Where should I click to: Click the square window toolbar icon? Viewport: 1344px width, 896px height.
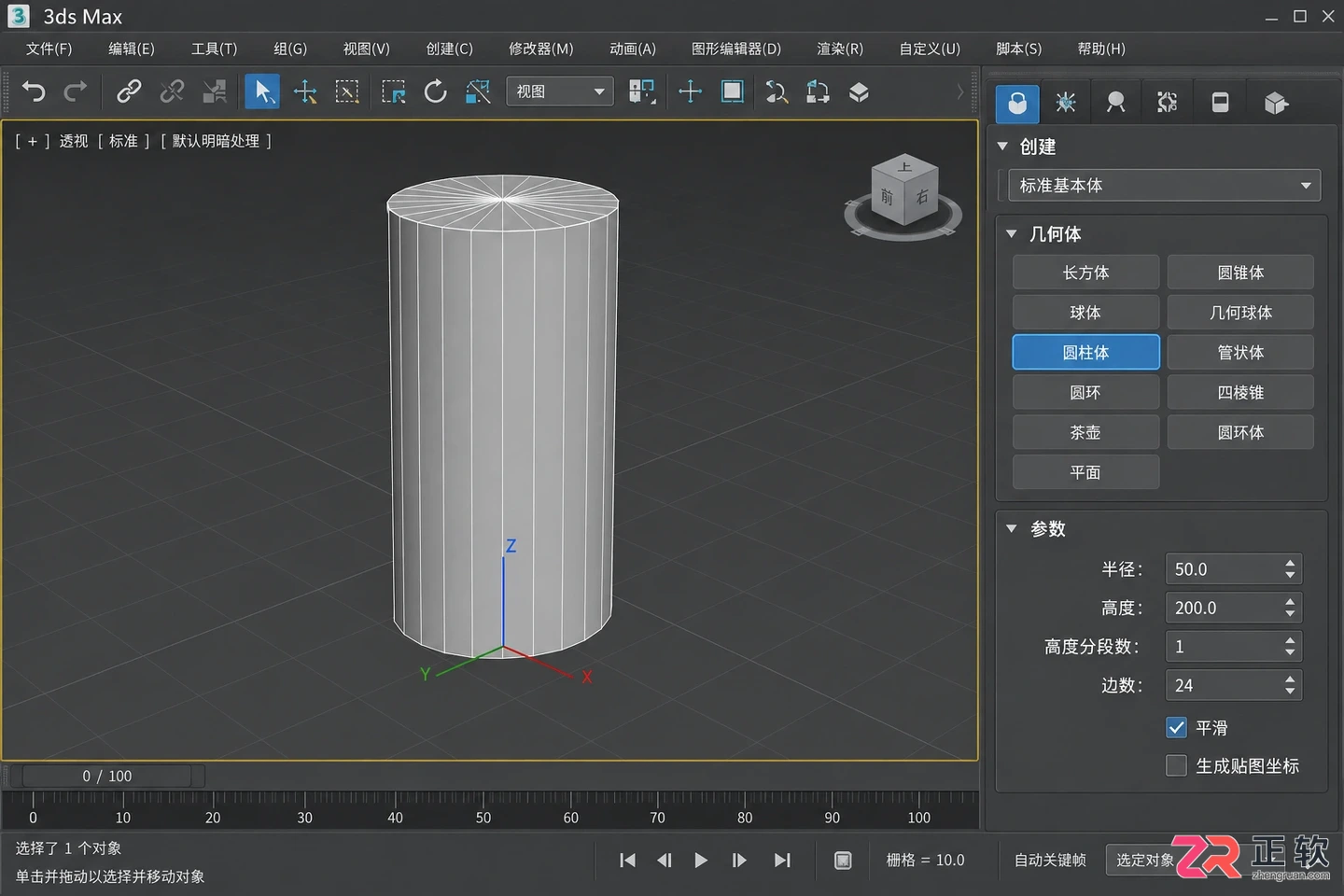coord(733,91)
